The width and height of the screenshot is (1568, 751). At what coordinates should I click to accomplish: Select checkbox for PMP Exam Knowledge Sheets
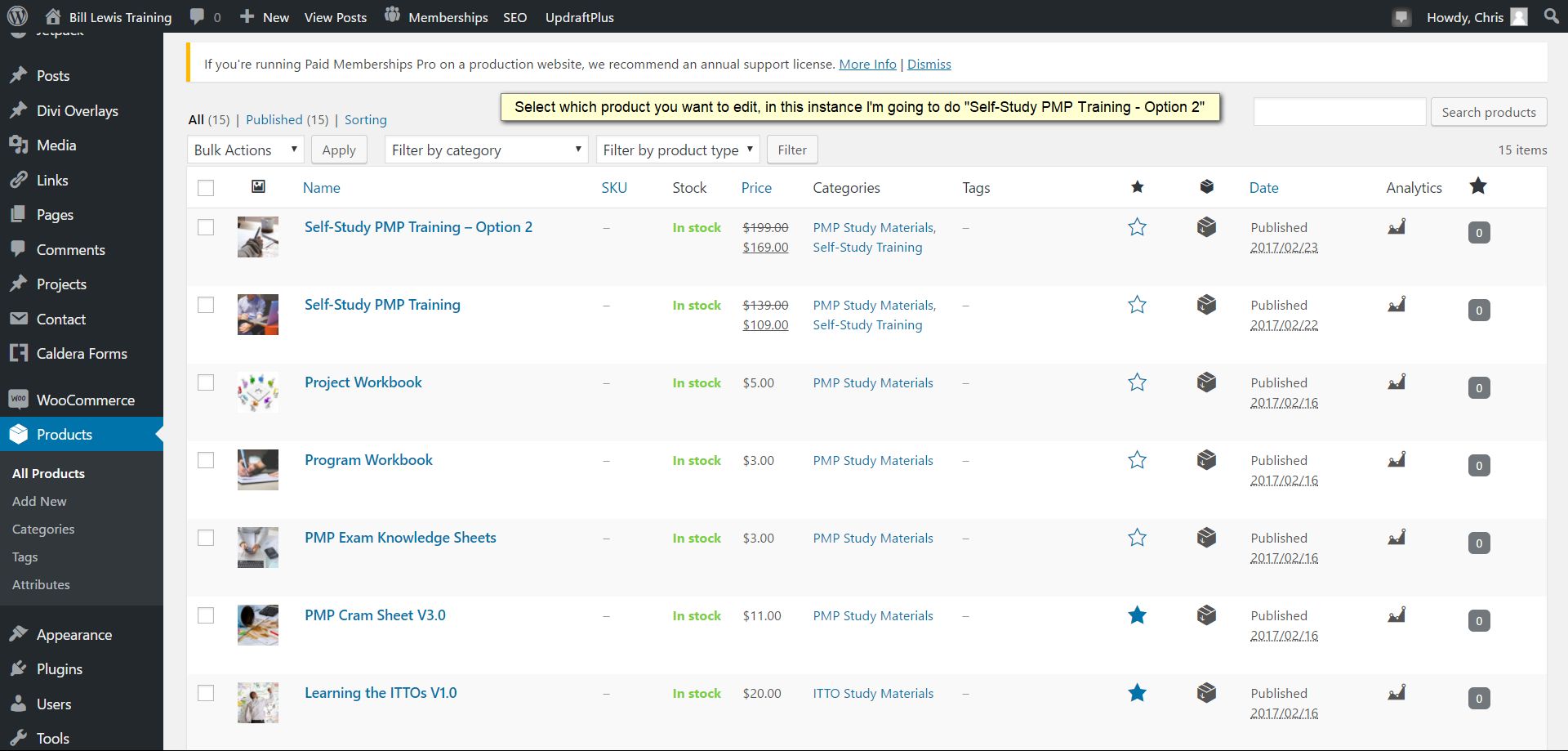(206, 538)
